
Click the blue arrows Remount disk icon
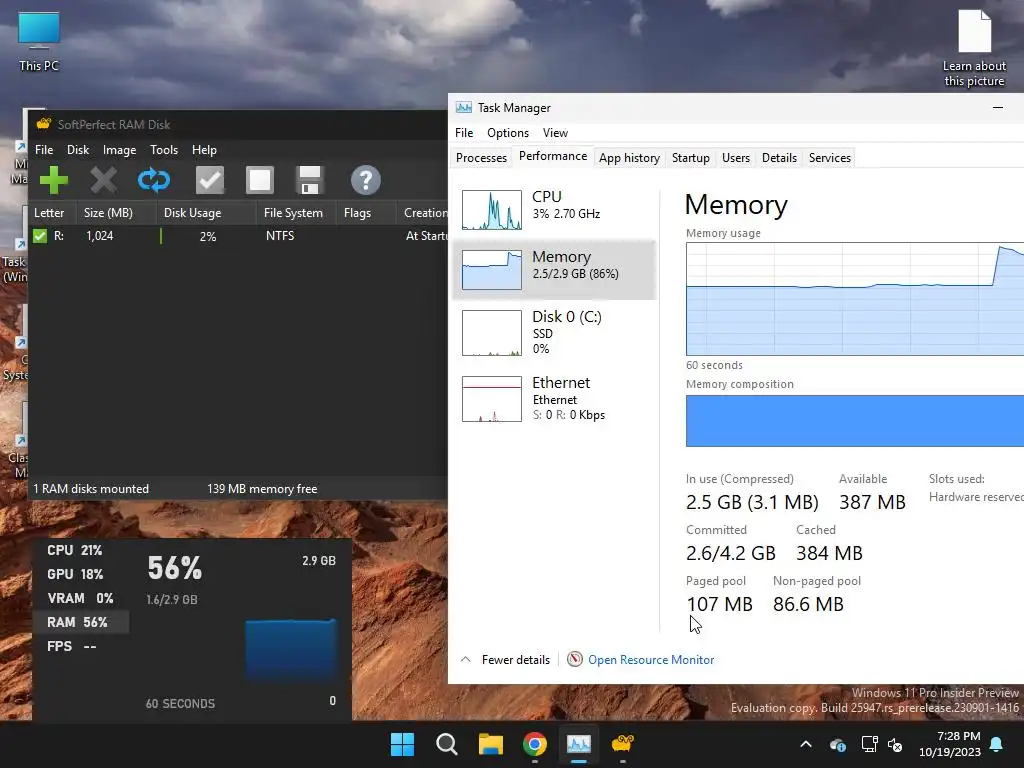pos(153,180)
